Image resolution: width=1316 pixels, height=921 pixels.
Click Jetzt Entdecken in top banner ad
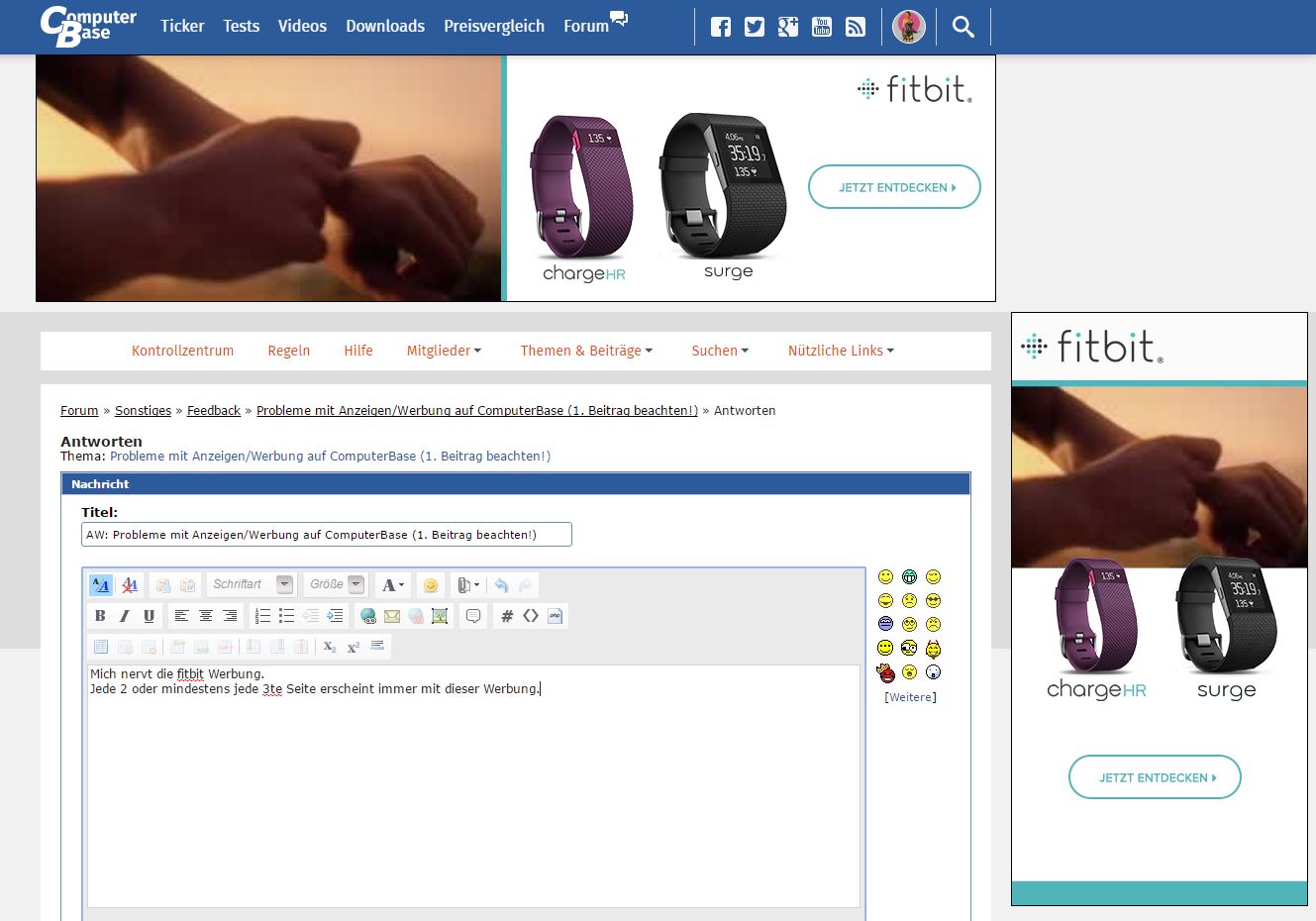[894, 187]
